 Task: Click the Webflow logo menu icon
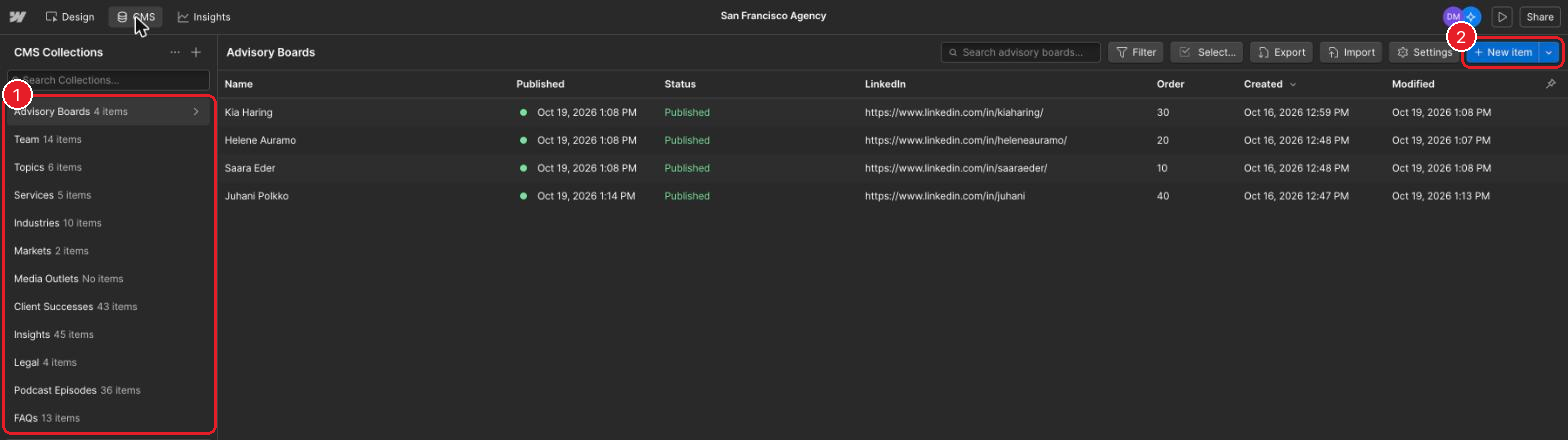(17, 16)
